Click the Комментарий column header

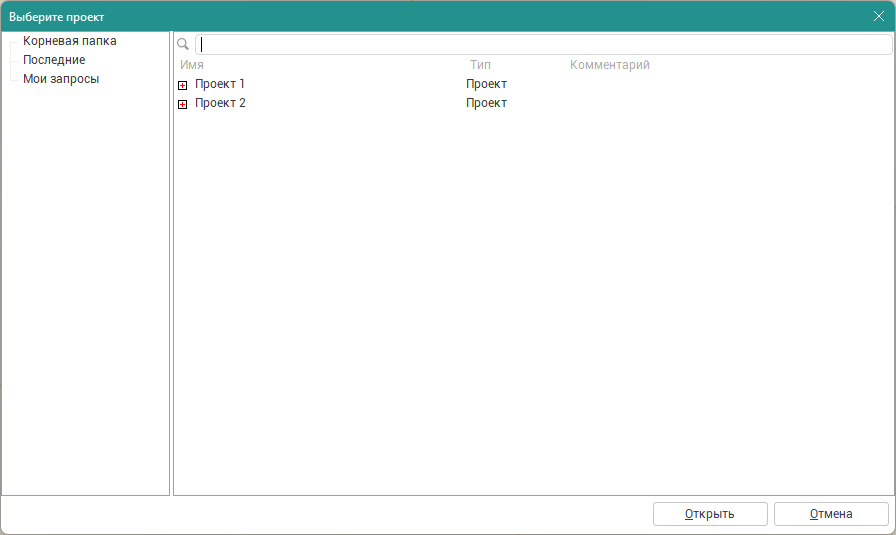click(x=609, y=65)
